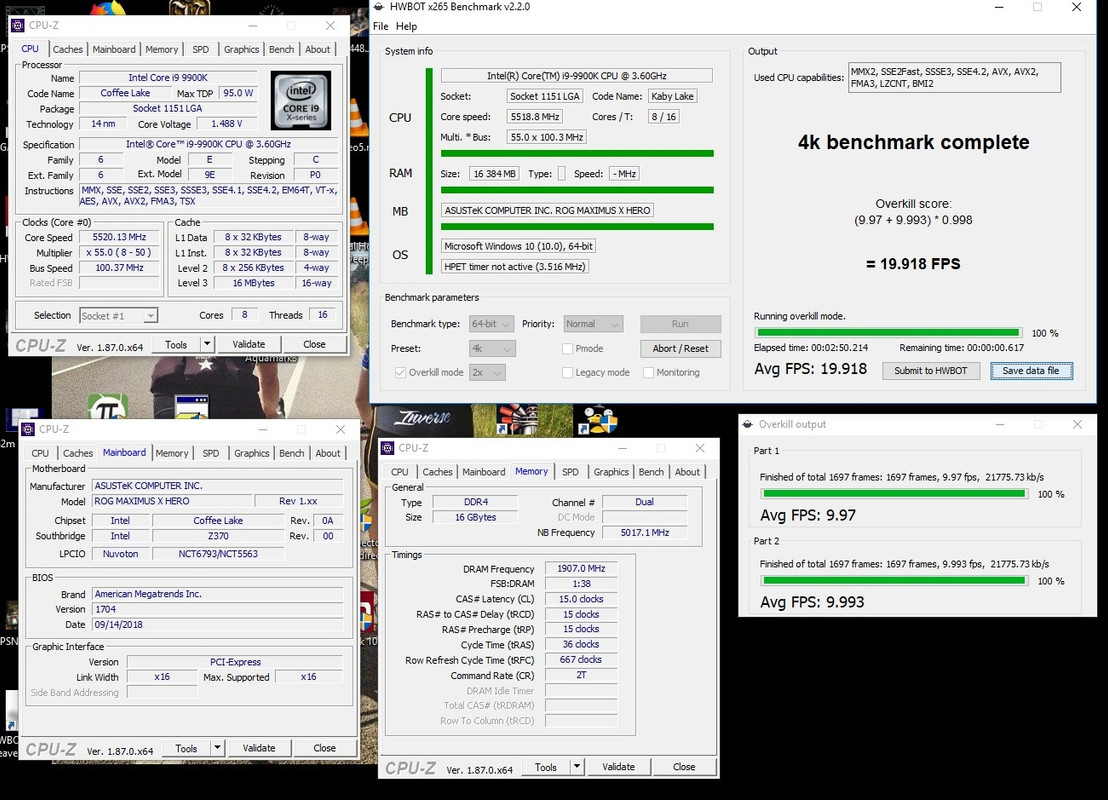Open the SuperPi desktop icon
The width and height of the screenshot is (1108, 800).
[x=107, y=406]
